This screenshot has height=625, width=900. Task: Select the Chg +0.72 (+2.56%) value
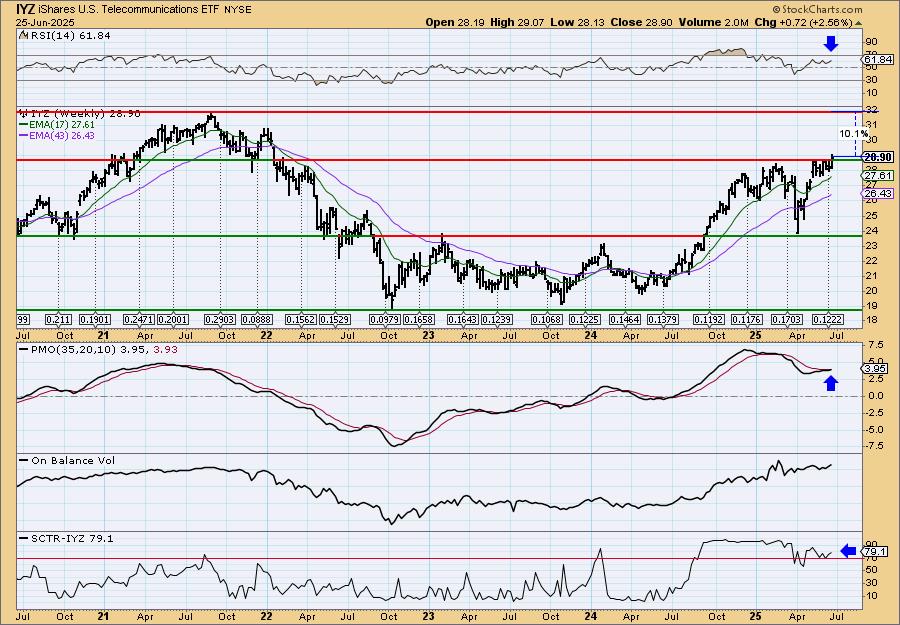[x=804, y=22]
